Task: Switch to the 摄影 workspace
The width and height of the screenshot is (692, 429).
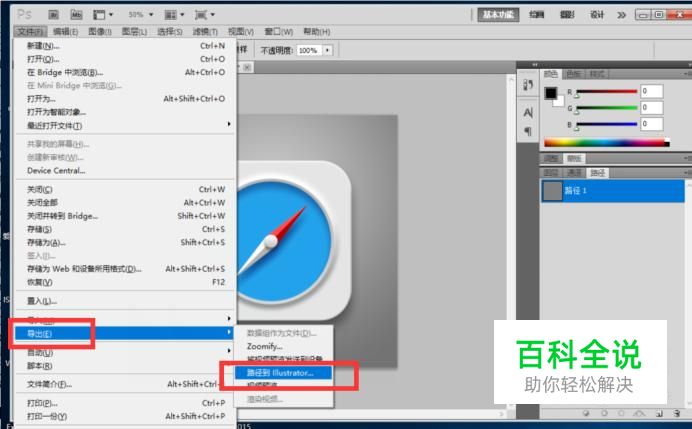Action: click(x=567, y=15)
